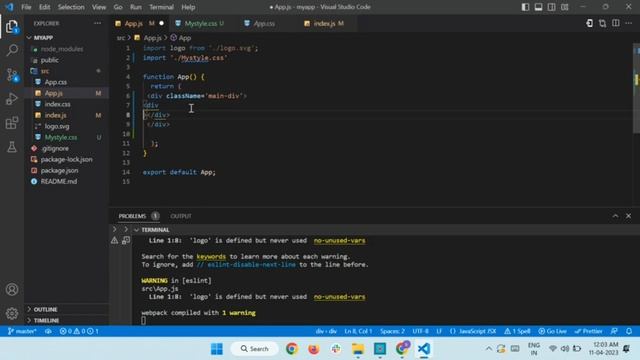Viewport: 640px width, 360px height.
Task: Click the keywords link in terminal
Action: 211,256
